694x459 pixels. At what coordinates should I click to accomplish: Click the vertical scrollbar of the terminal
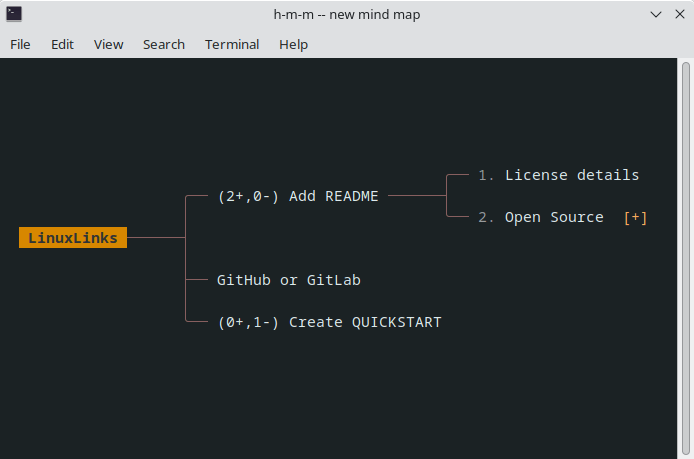(686, 250)
